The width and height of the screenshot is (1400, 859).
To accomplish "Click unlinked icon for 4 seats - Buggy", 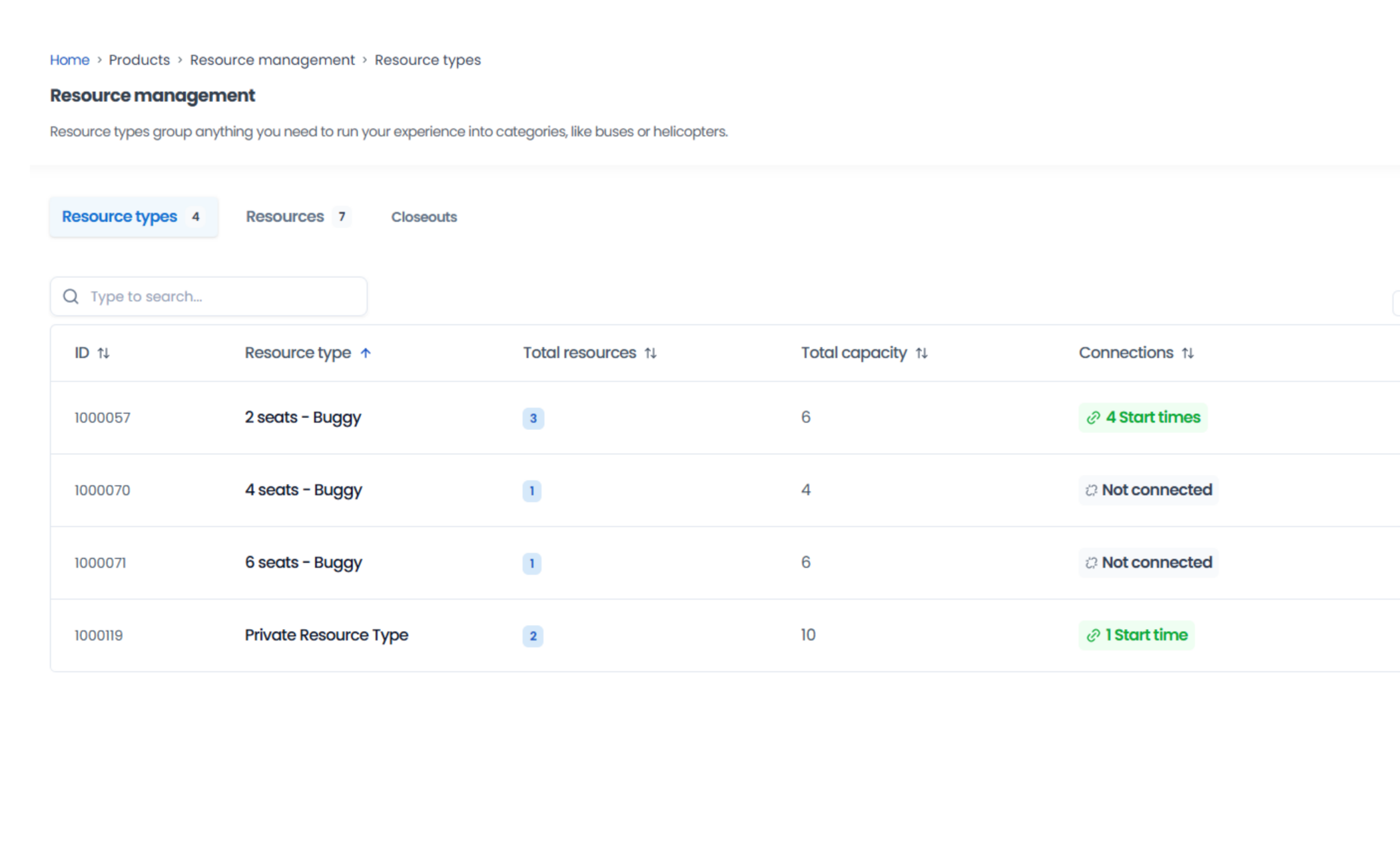I will tap(1091, 490).
